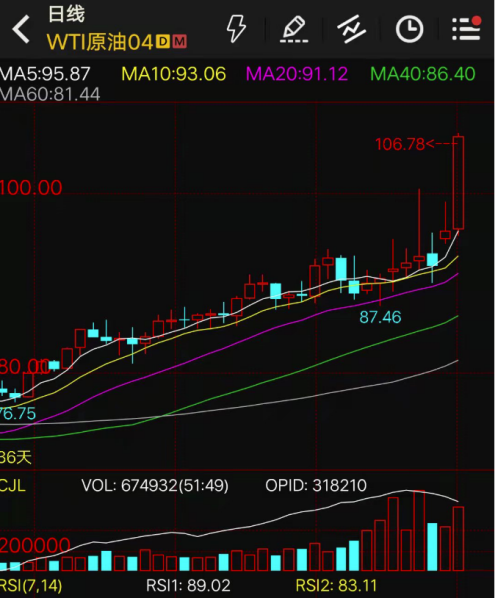Screen dimensions: 498x598
Task: Tap the back arrow icon
Action: [21, 29]
